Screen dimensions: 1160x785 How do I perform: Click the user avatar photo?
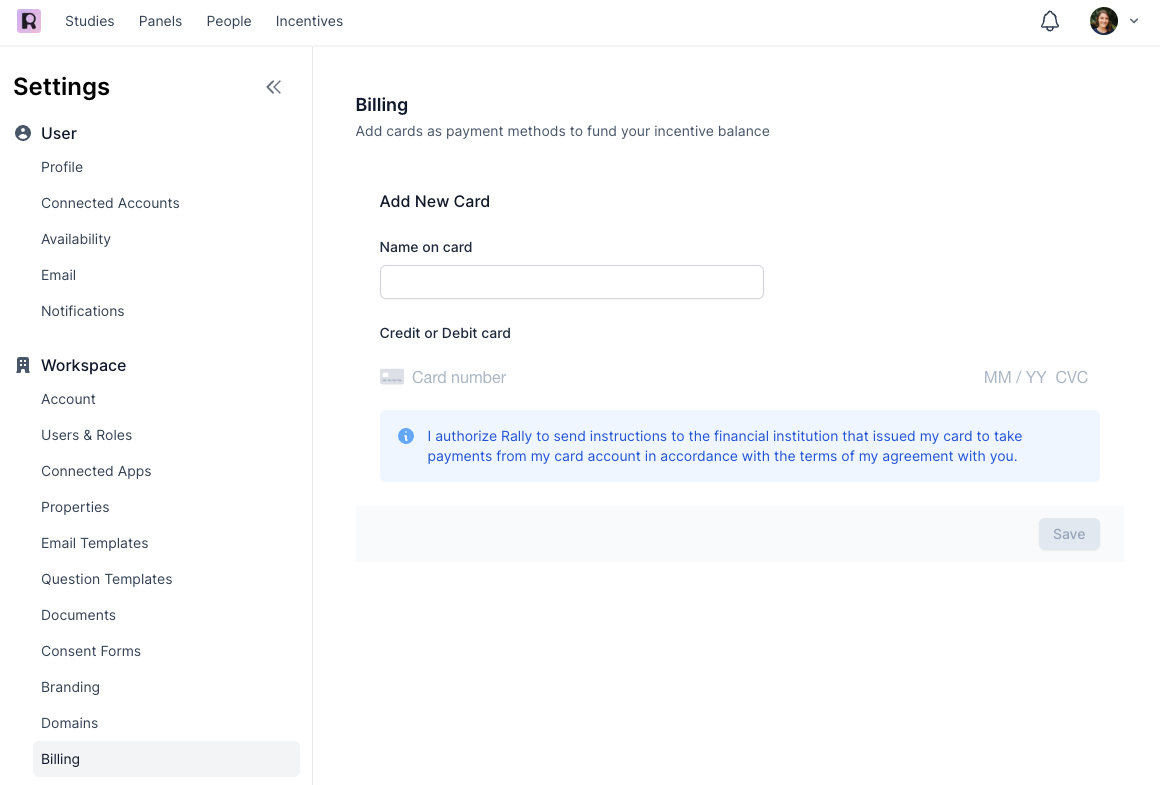pos(1103,21)
